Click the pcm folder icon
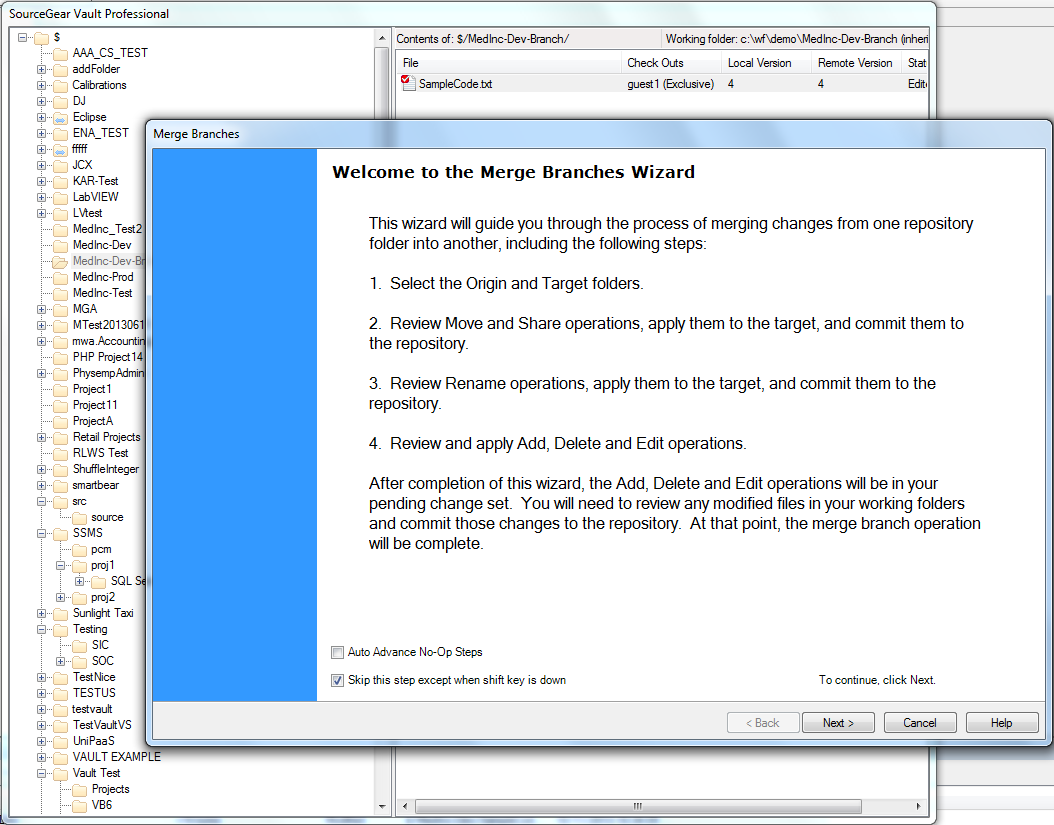 (79, 550)
